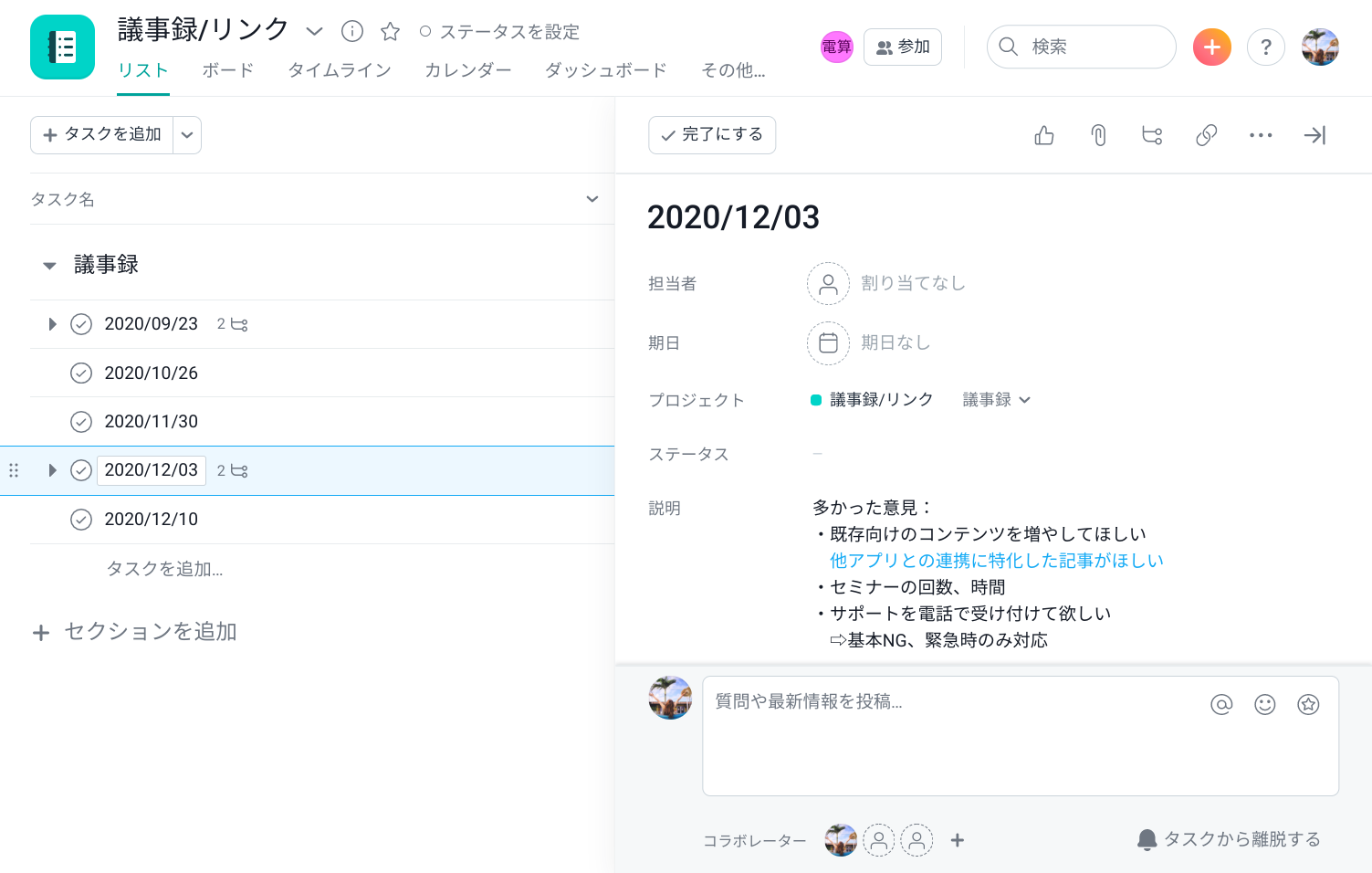
Task: Click the commenter avatar beside comment box
Action: (x=670, y=698)
